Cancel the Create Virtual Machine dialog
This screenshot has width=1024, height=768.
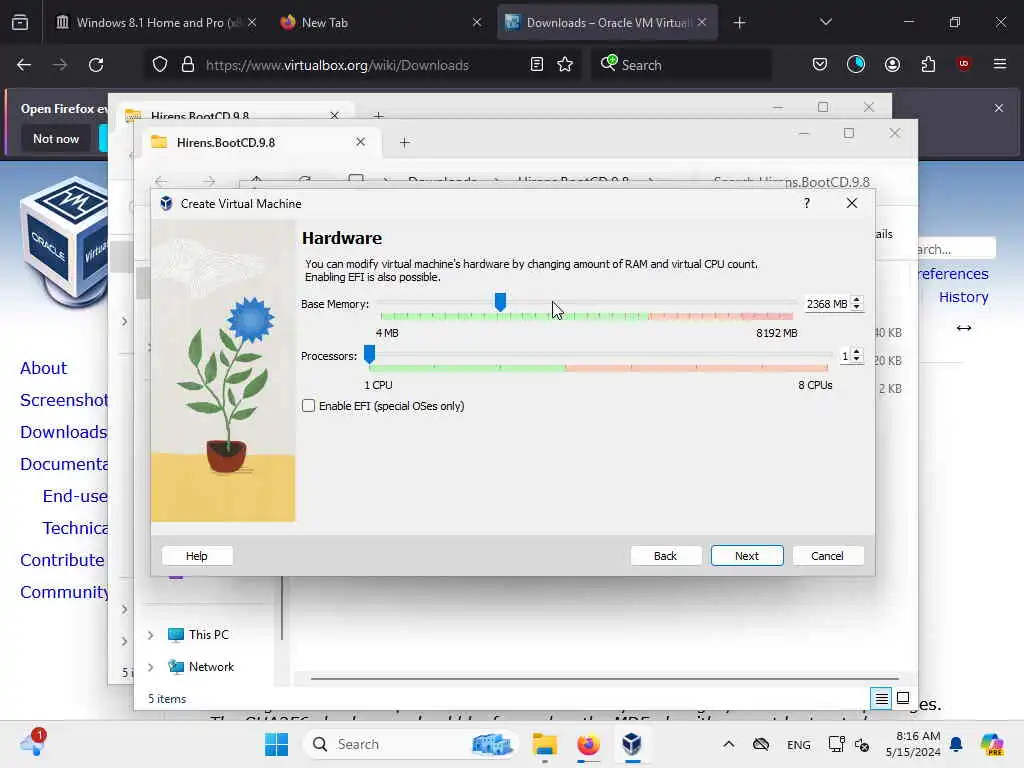pyautogui.click(x=827, y=556)
